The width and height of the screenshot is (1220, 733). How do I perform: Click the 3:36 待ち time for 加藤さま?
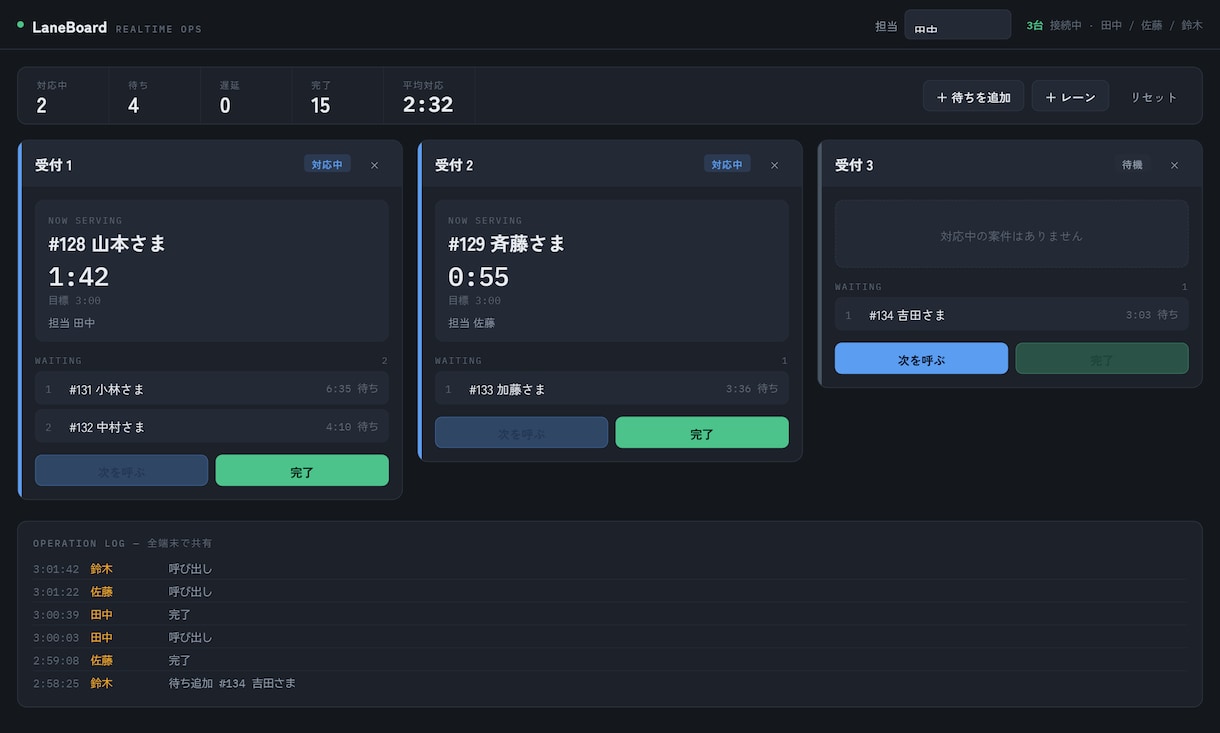coord(752,389)
